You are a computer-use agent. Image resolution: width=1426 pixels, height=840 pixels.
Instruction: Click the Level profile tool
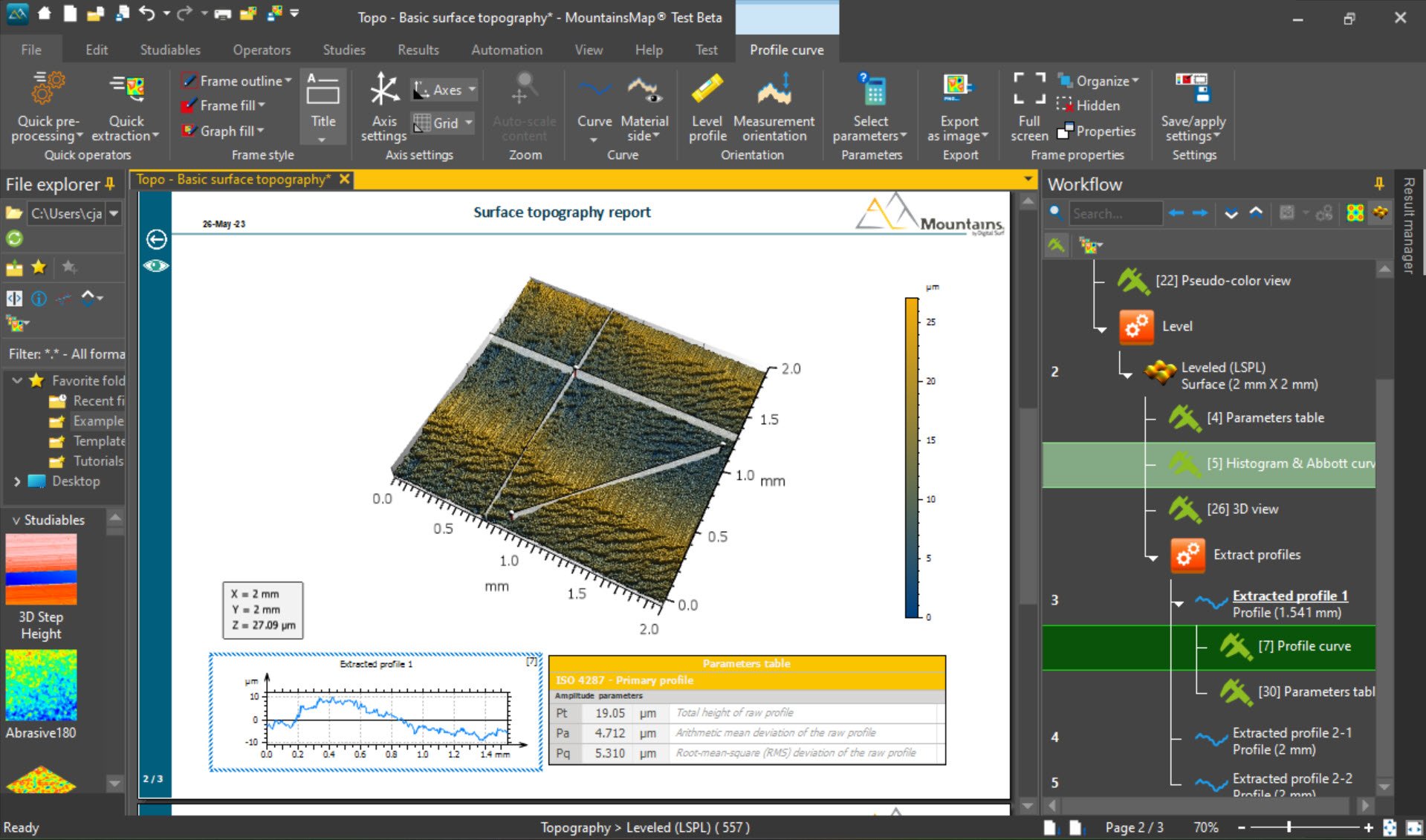[707, 107]
